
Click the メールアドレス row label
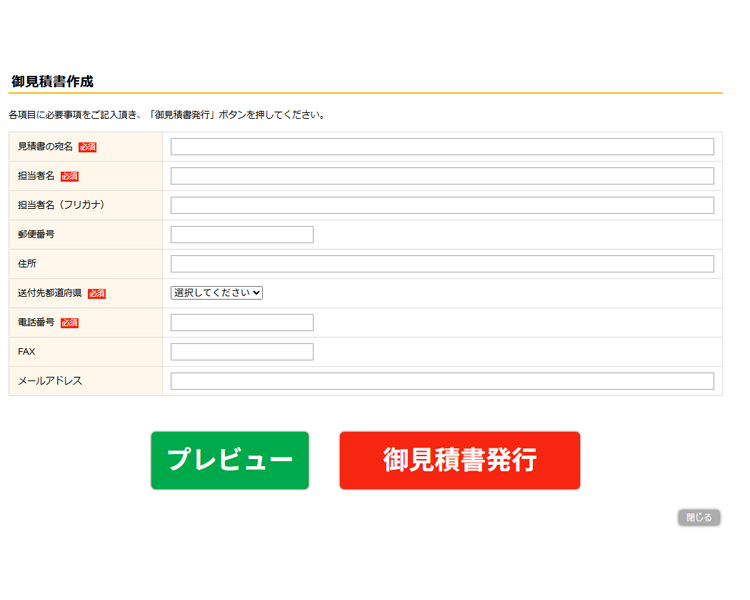click(x=50, y=381)
